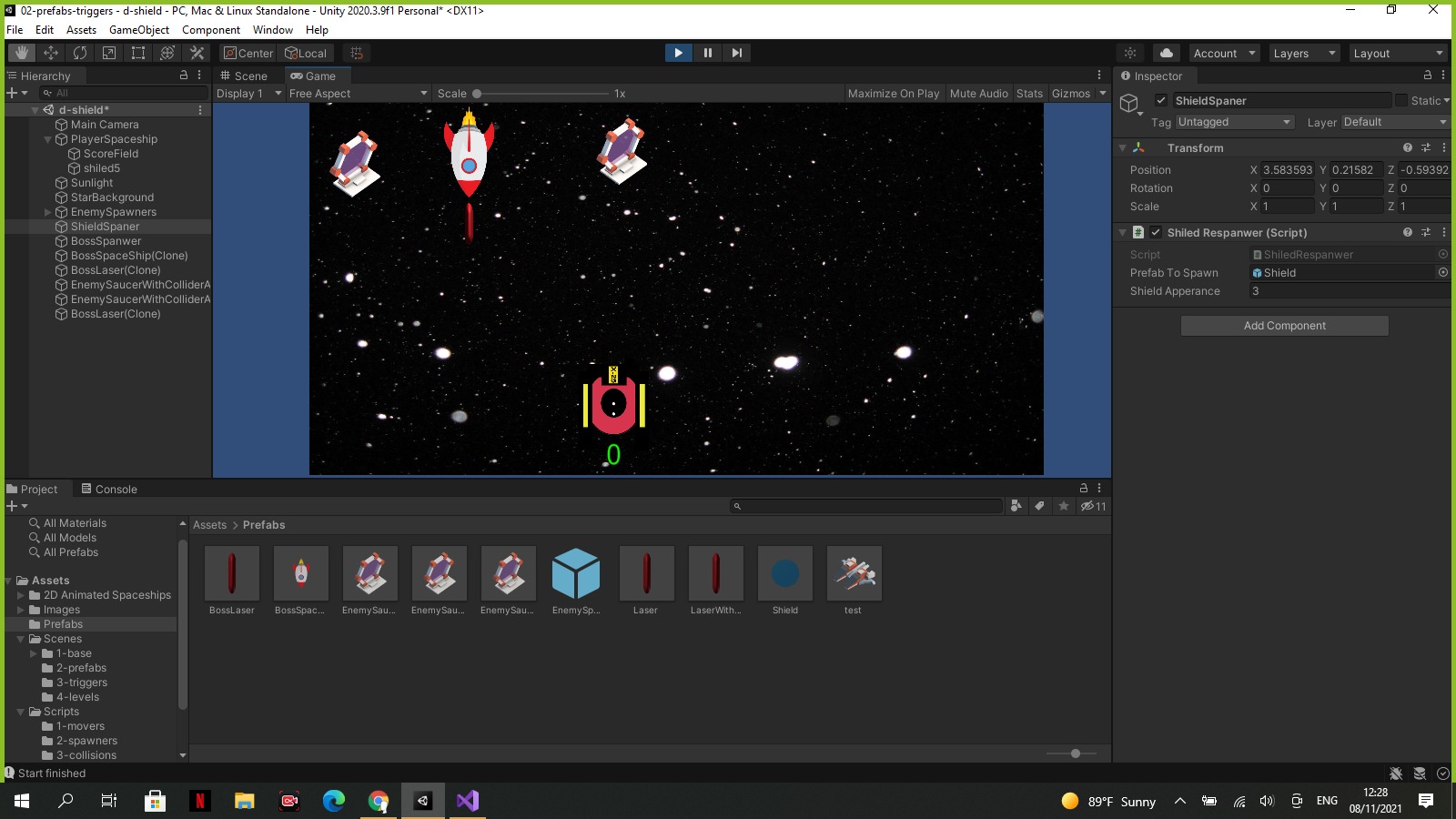The width and height of the screenshot is (1456, 819).
Task: Toggle favorite search star in Project
Action: (1063, 506)
